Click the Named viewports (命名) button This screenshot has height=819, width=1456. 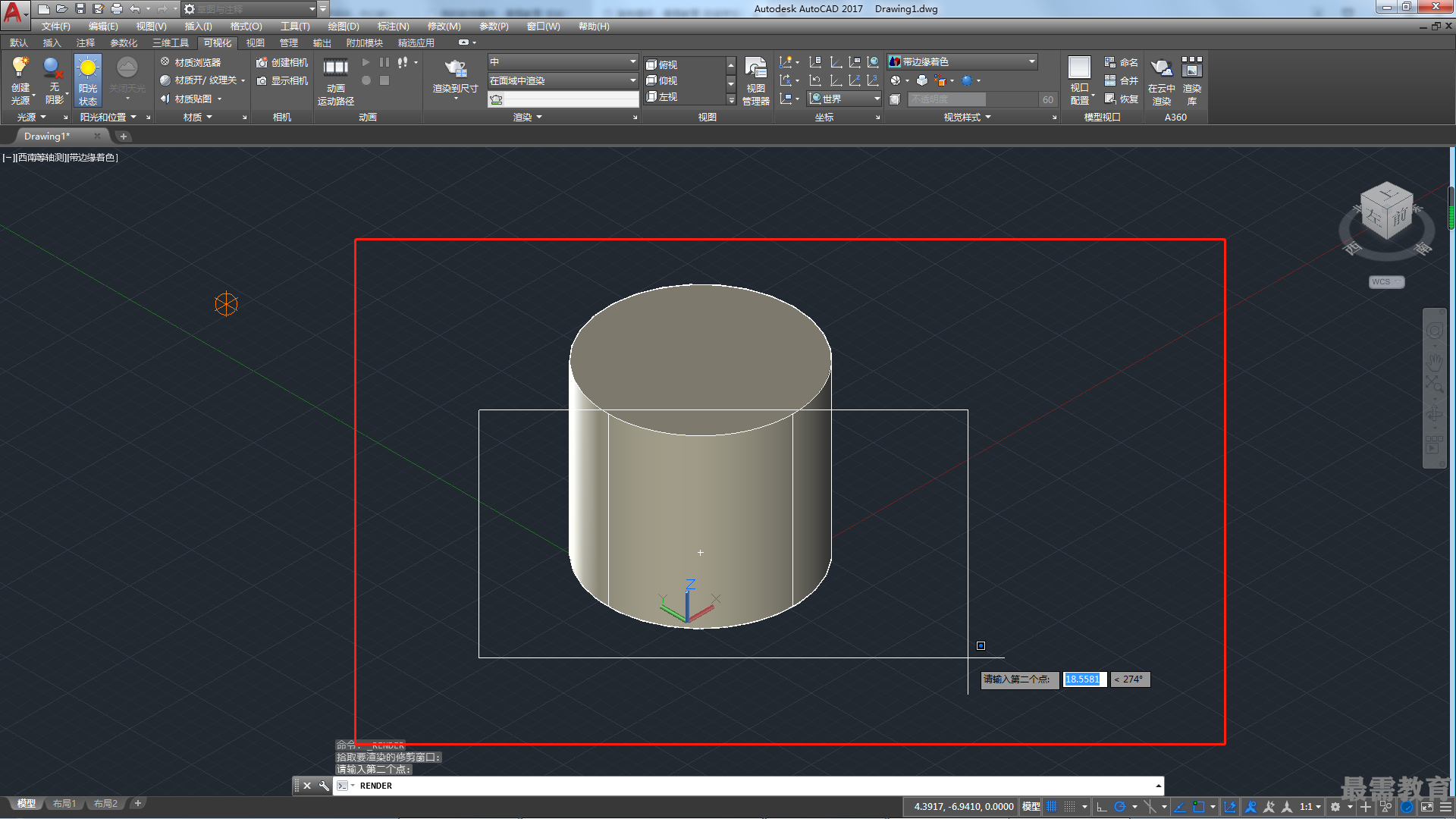[1121, 62]
